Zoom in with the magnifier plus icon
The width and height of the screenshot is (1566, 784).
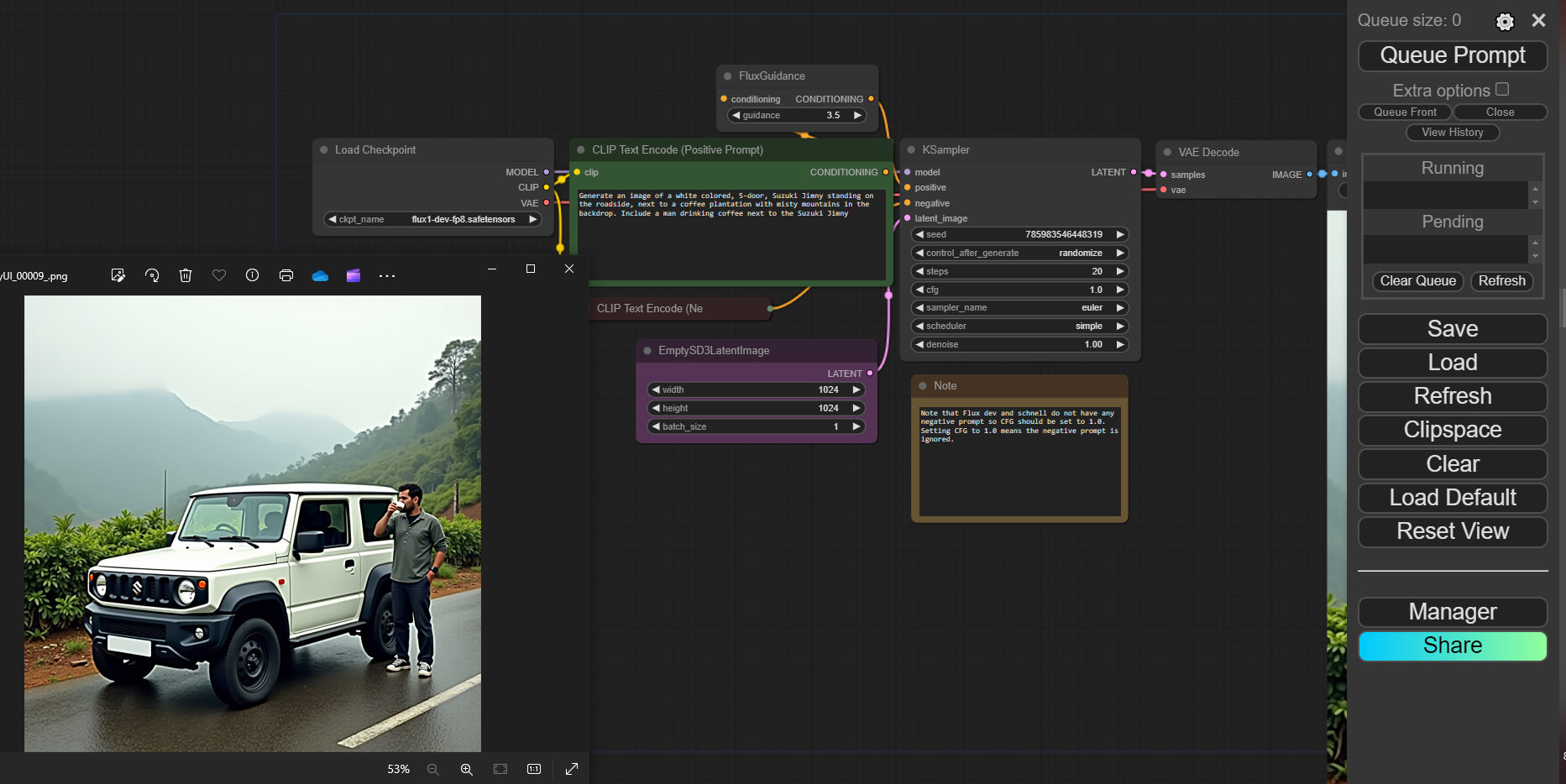tap(467, 769)
